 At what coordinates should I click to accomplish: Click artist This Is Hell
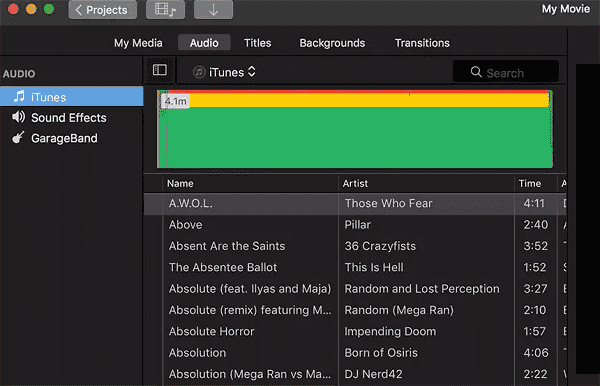[x=374, y=267]
